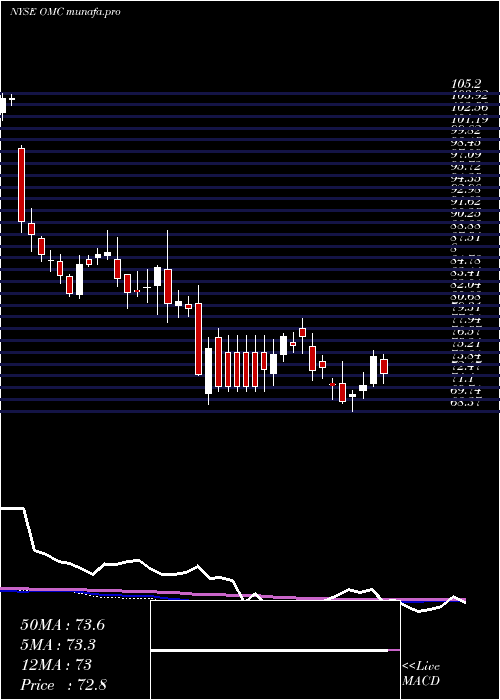Viewport: 500px width, 700px height.
Task: Click the '<<Live MACD' label
Action: point(421,673)
